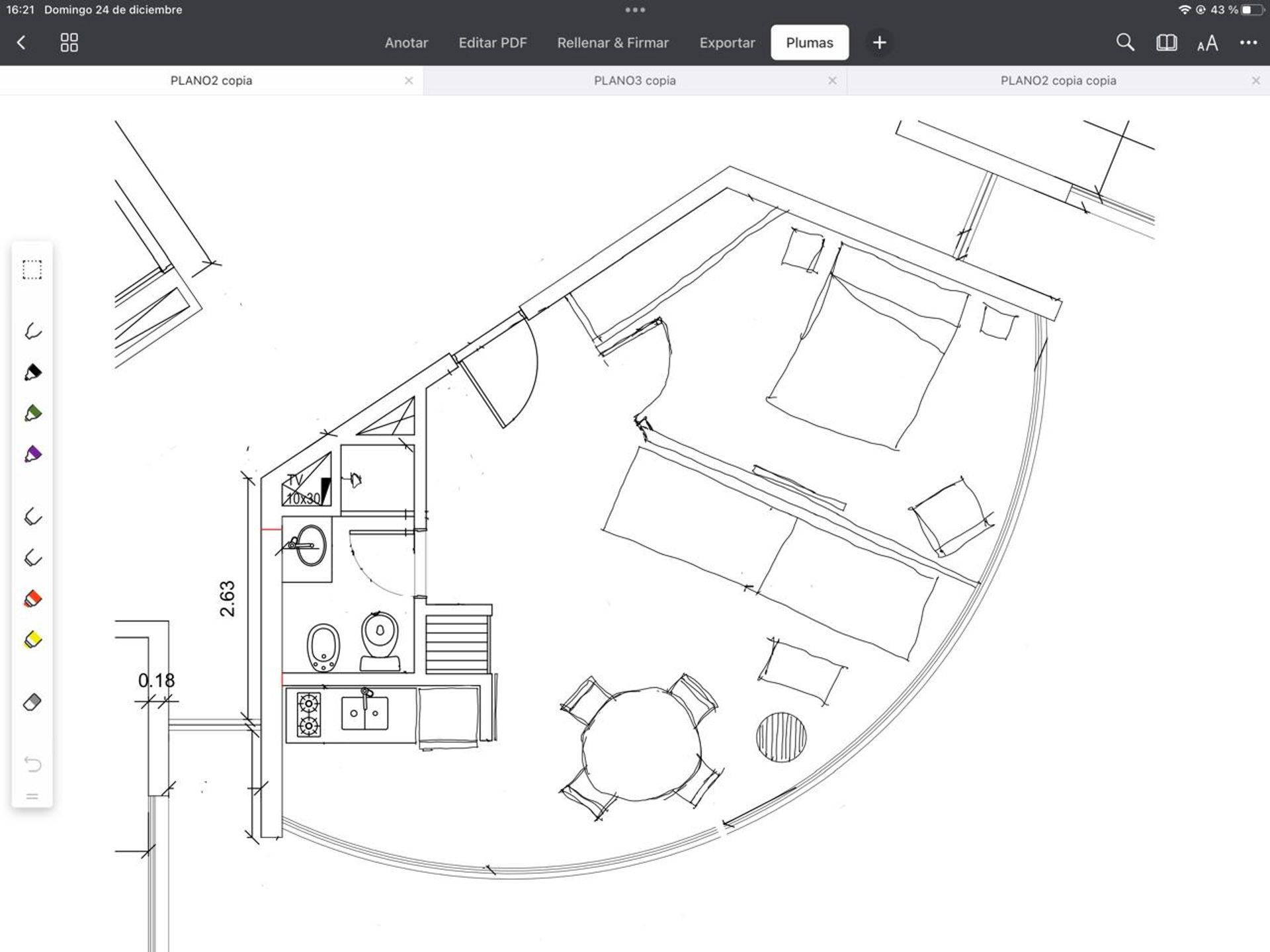The width and height of the screenshot is (1270, 952).
Task: Pick the green pen
Action: [32, 413]
